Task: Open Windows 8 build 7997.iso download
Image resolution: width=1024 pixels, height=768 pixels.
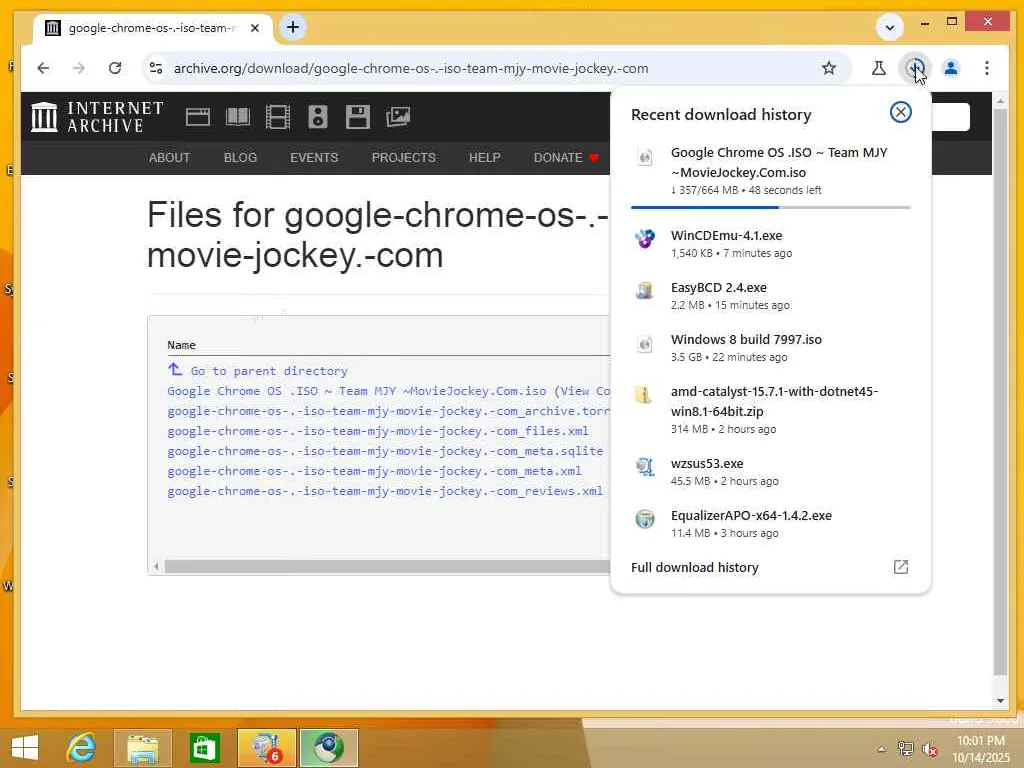Action: (x=771, y=347)
